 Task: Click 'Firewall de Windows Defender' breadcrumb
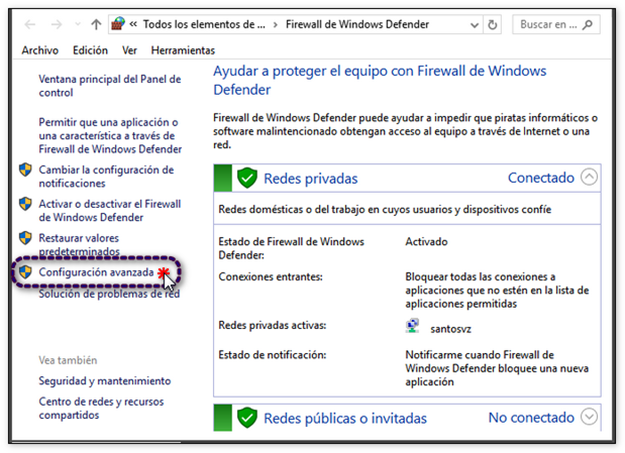[357, 24]
